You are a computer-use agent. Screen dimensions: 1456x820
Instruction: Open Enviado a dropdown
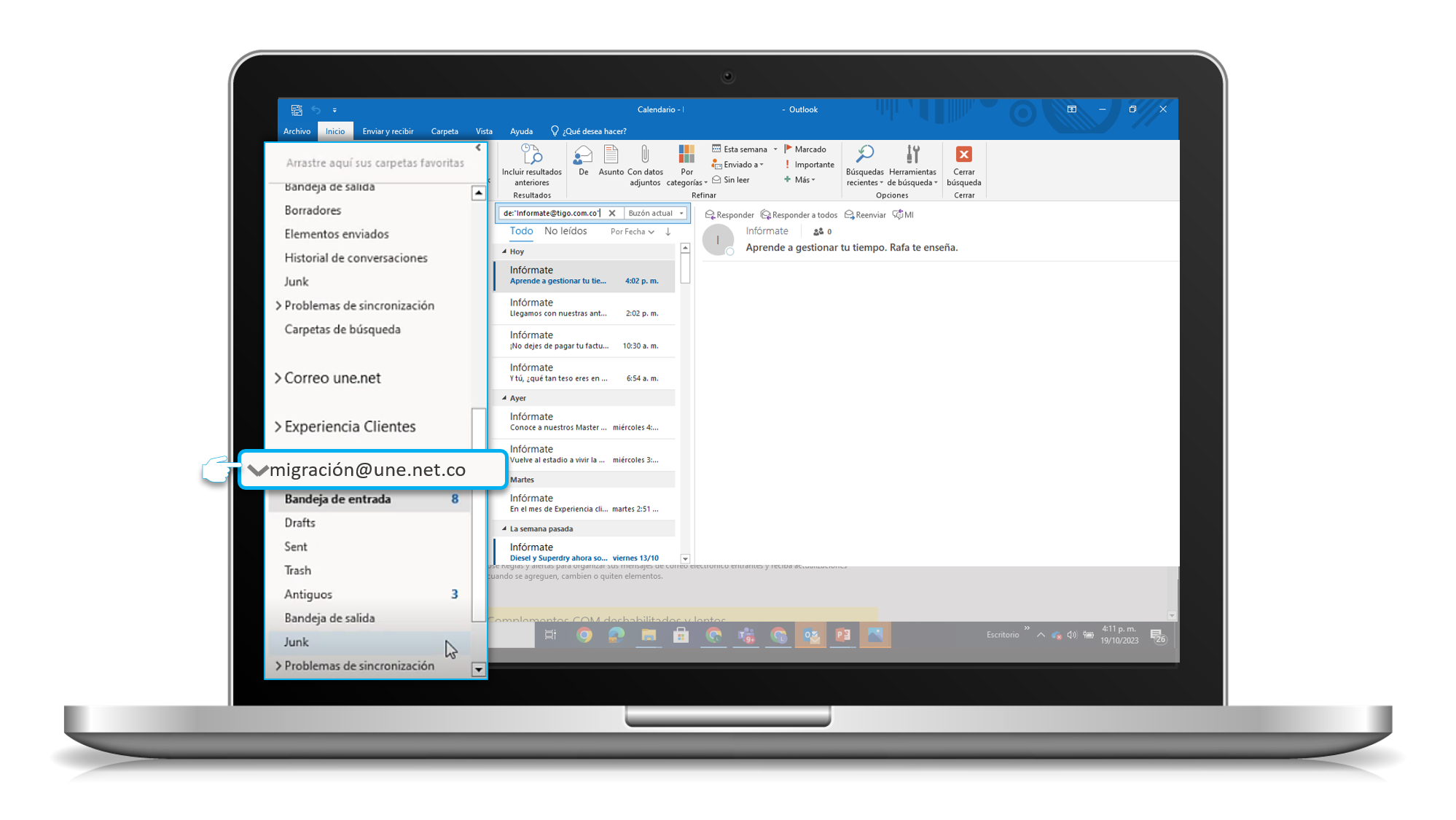737,165
